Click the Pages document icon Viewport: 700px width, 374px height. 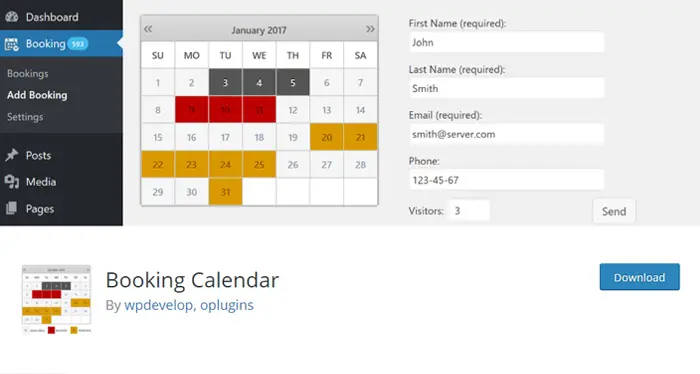[12, 208]
